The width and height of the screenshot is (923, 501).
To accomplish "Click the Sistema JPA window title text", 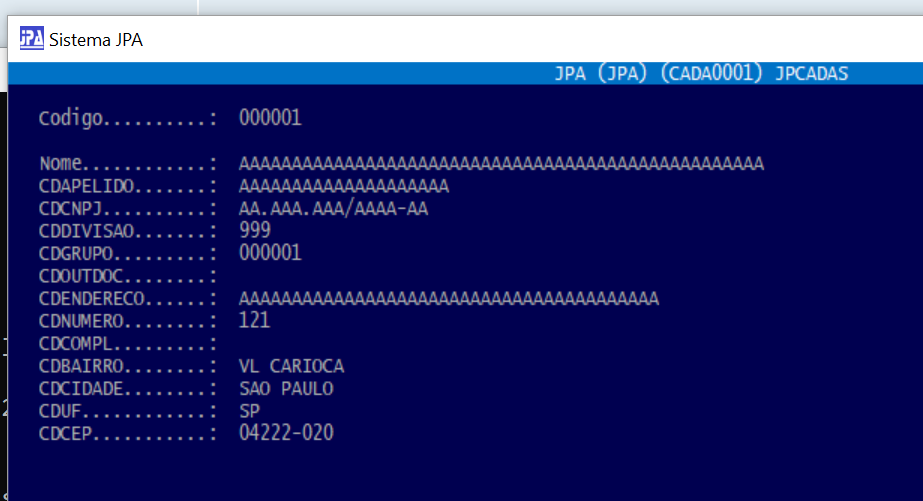I will [96, 40].
